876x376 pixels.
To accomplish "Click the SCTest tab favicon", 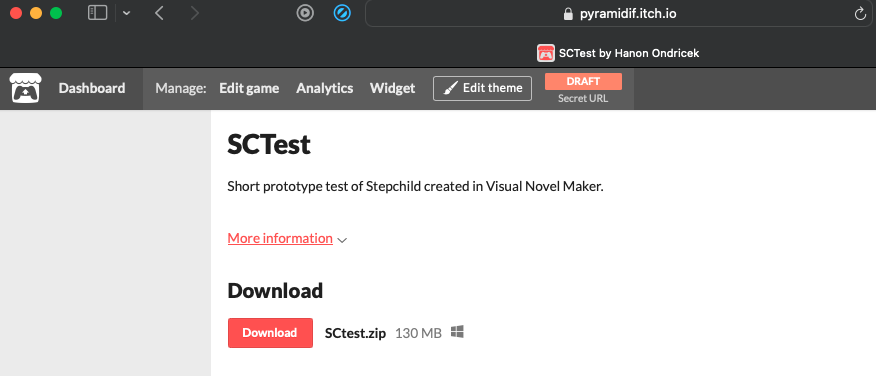I will coord(545,53).
